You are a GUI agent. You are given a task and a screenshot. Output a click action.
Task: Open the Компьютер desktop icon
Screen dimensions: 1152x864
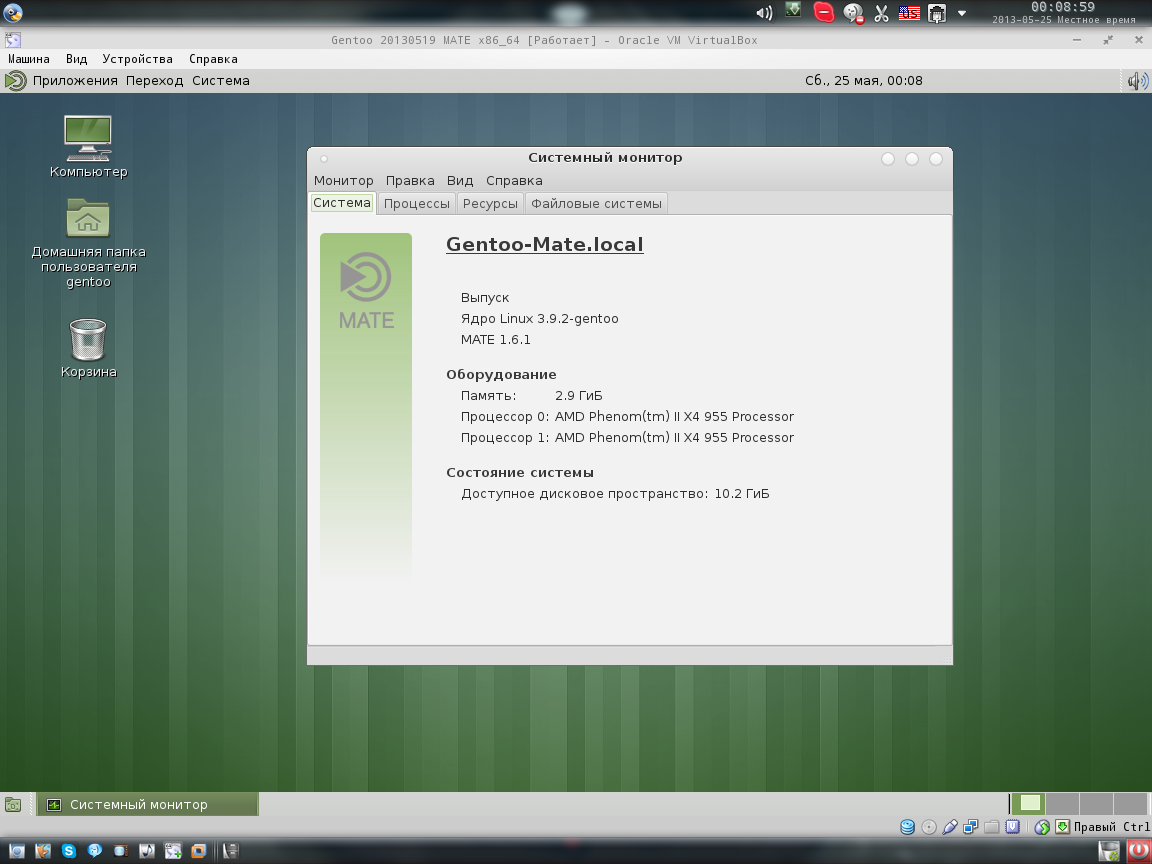pyautogui.click(x=88, y=147)
